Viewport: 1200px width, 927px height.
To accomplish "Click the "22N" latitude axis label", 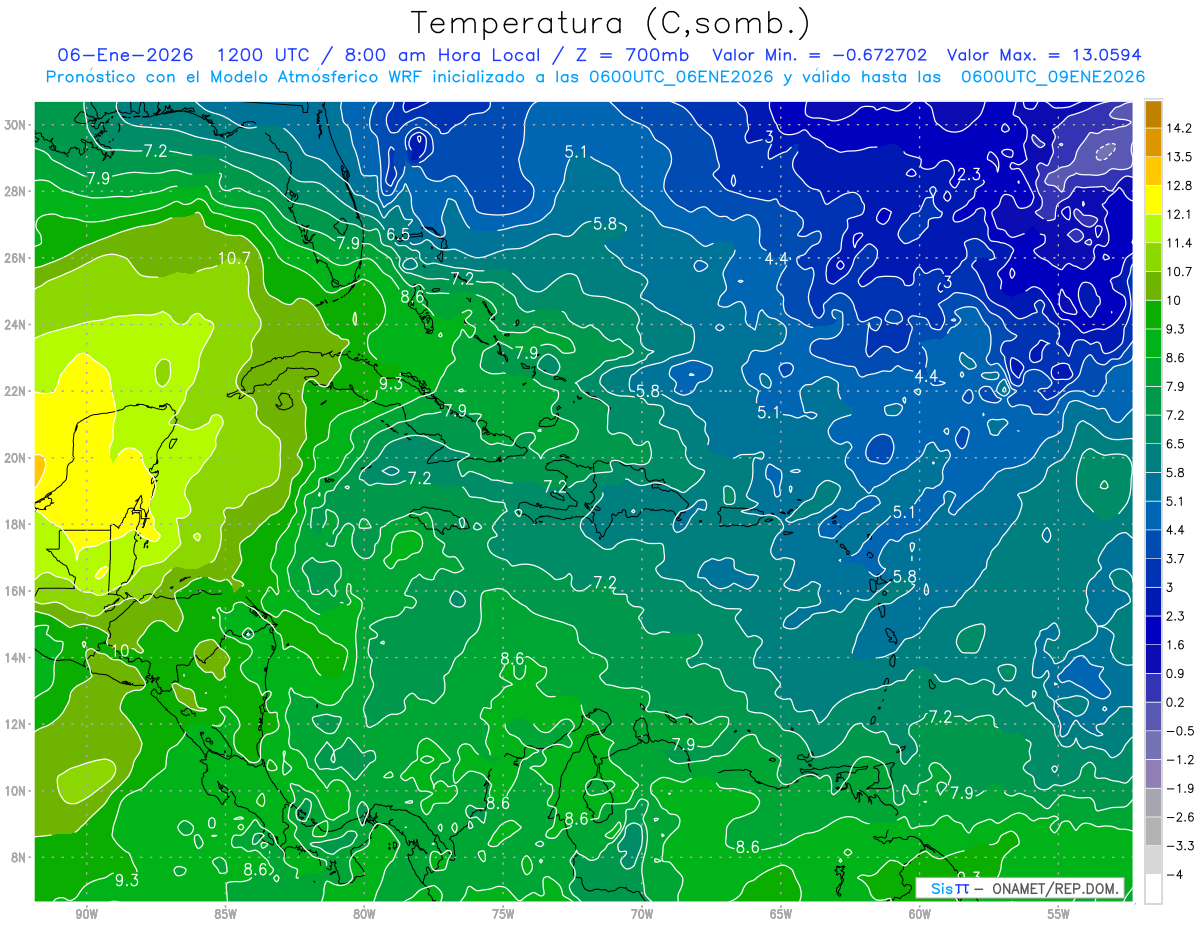I will click(15, 391).
